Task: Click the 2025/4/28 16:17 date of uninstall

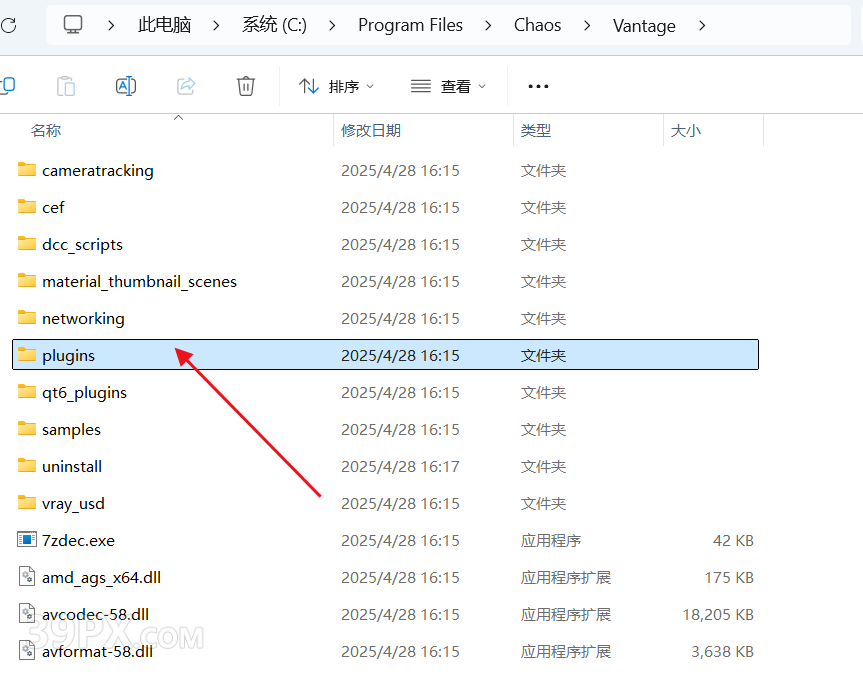Action: 400,467
